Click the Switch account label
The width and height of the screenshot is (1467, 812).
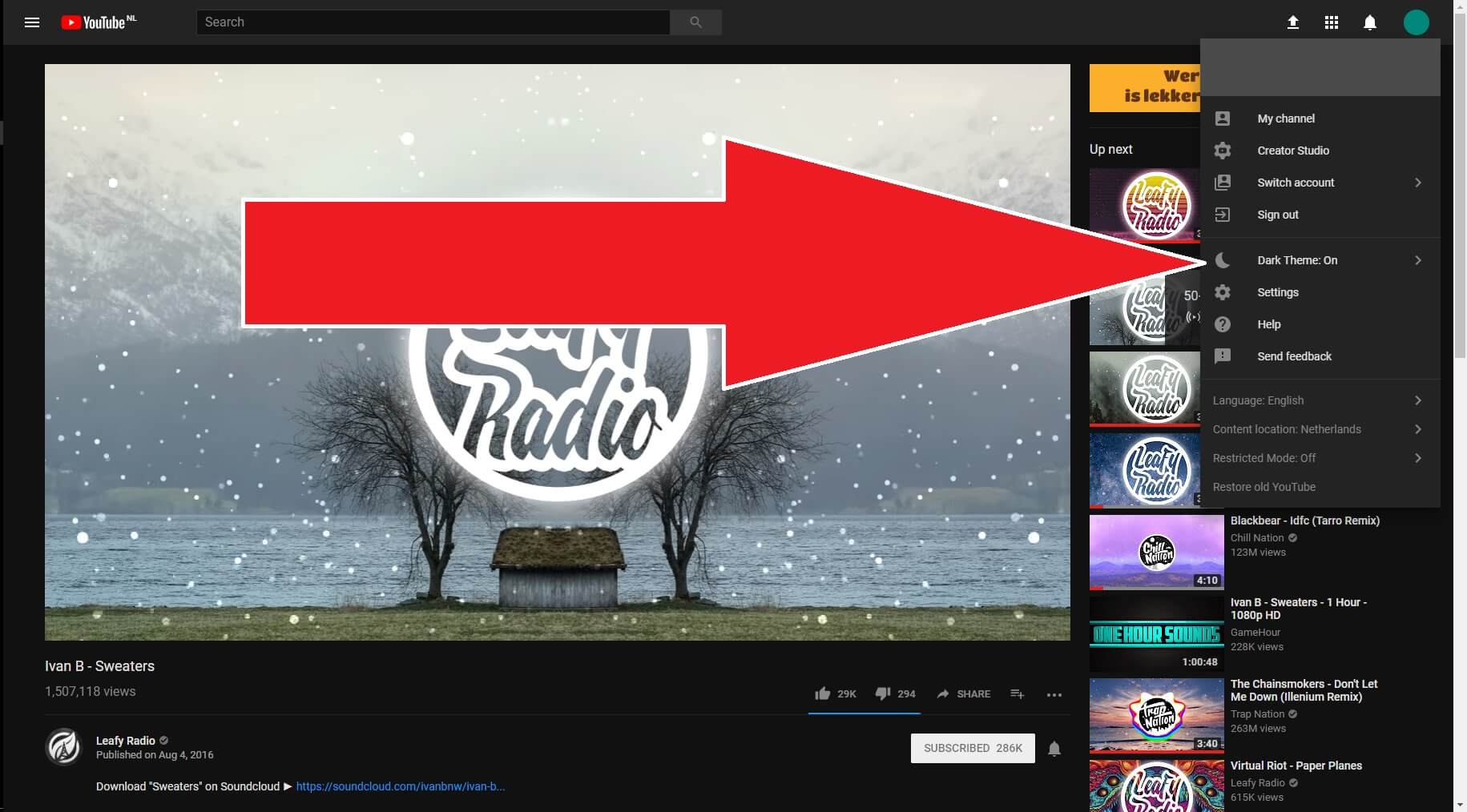coord(1296,183)
